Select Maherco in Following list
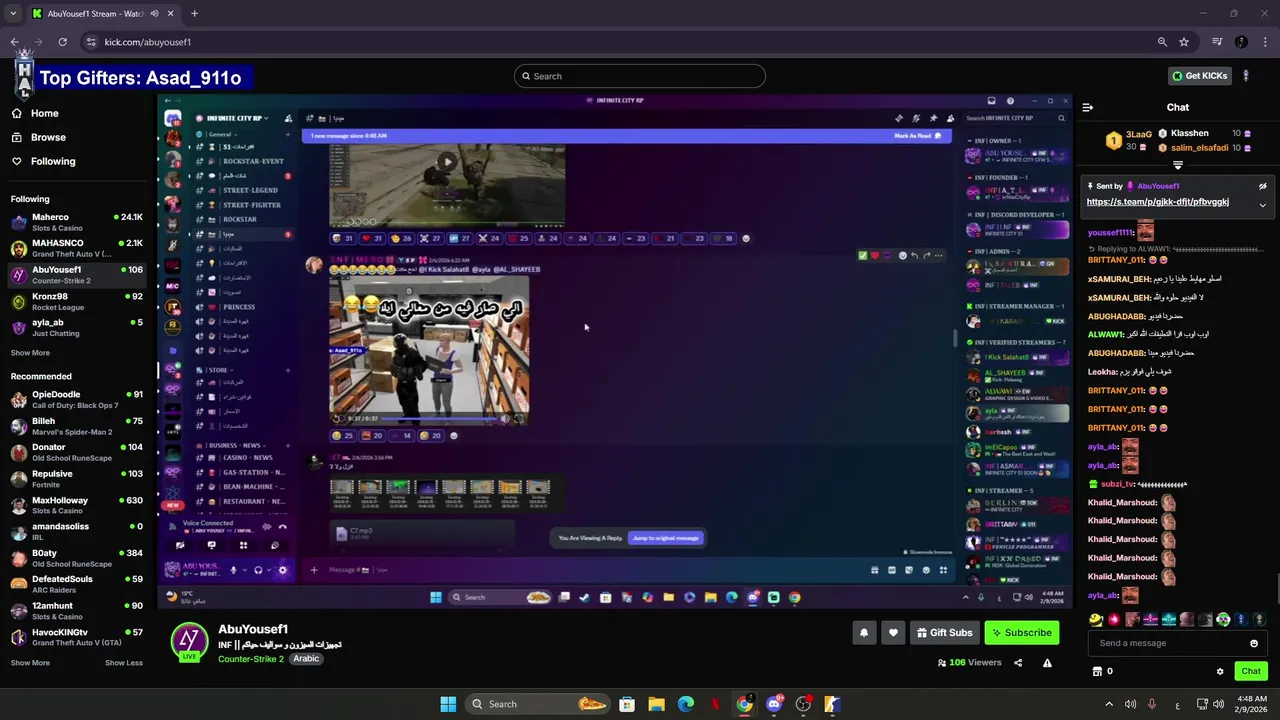This screenshot has height=720, width=1280. point(77,222)
